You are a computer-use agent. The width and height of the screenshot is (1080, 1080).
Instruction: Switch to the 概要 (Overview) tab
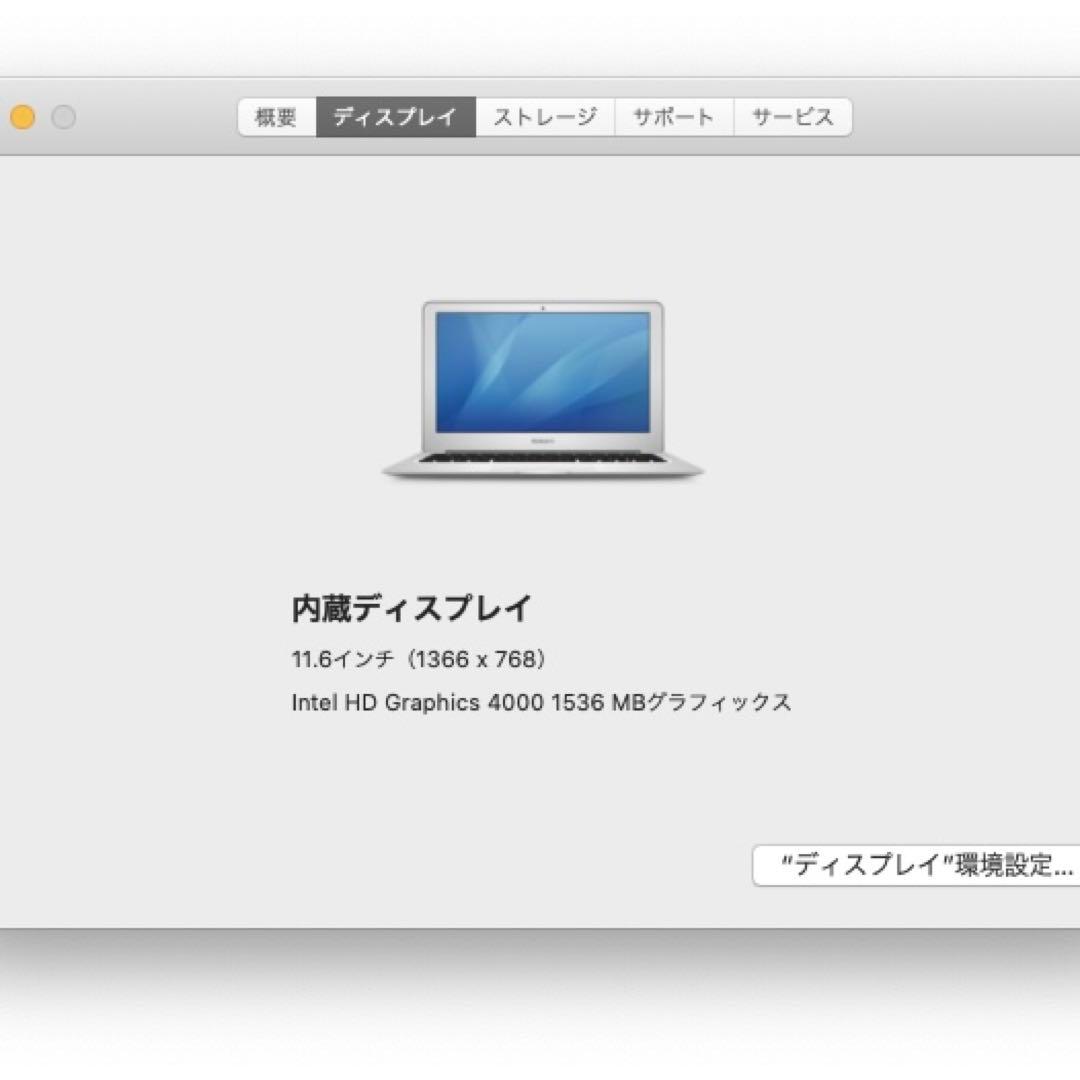coord(275,117)
